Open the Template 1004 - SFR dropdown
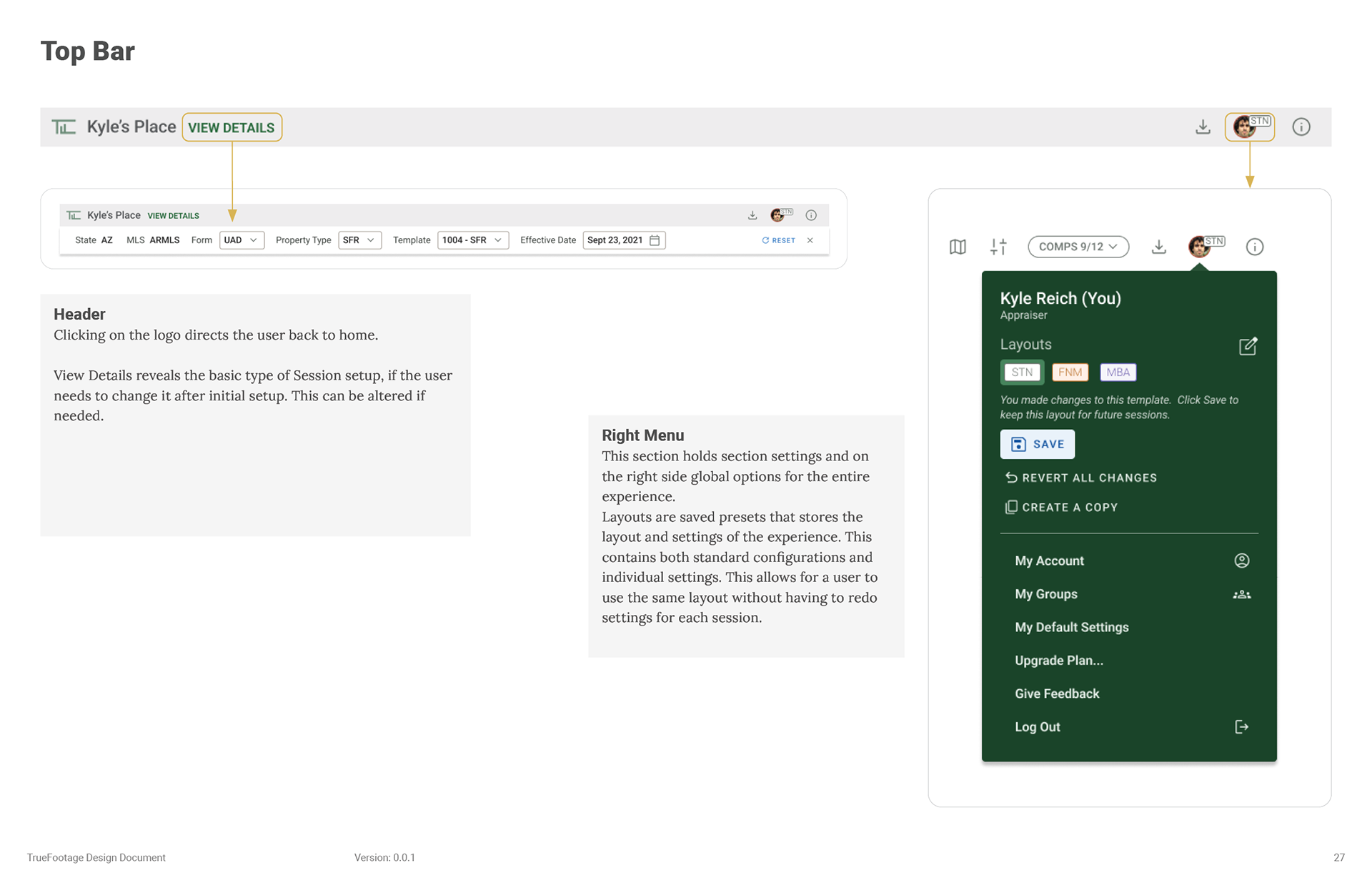1372x888 pixels. (x=472, y=240)
